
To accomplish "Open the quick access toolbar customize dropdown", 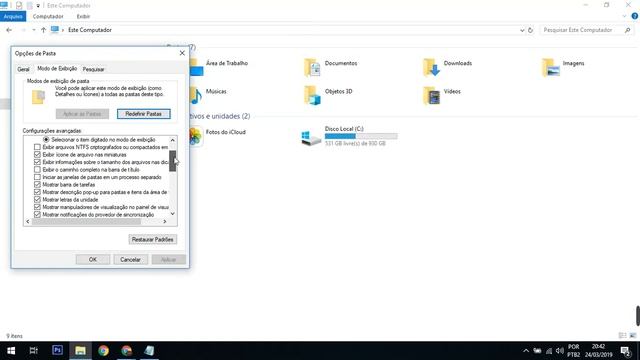I will tap(38, 6).
